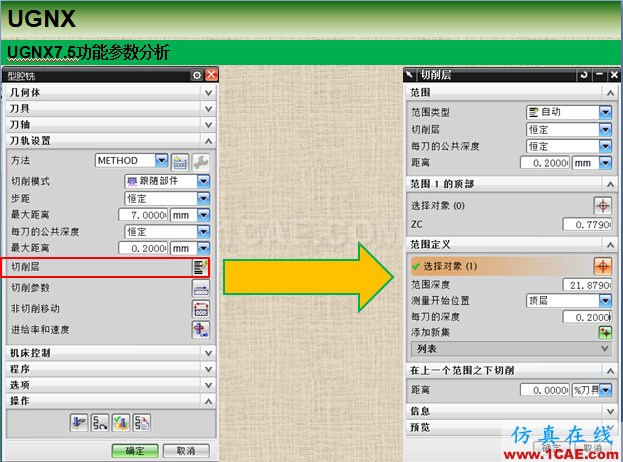Click the settings gear in 型腔铣 title bar

click(x=197, y=75)
